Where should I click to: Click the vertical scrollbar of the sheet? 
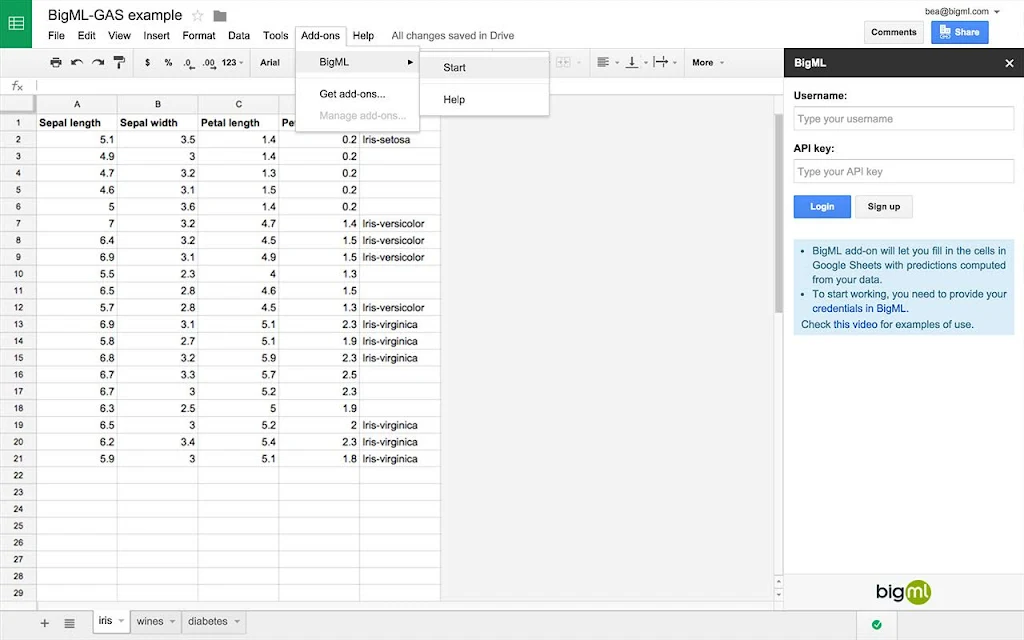point(778,214)
